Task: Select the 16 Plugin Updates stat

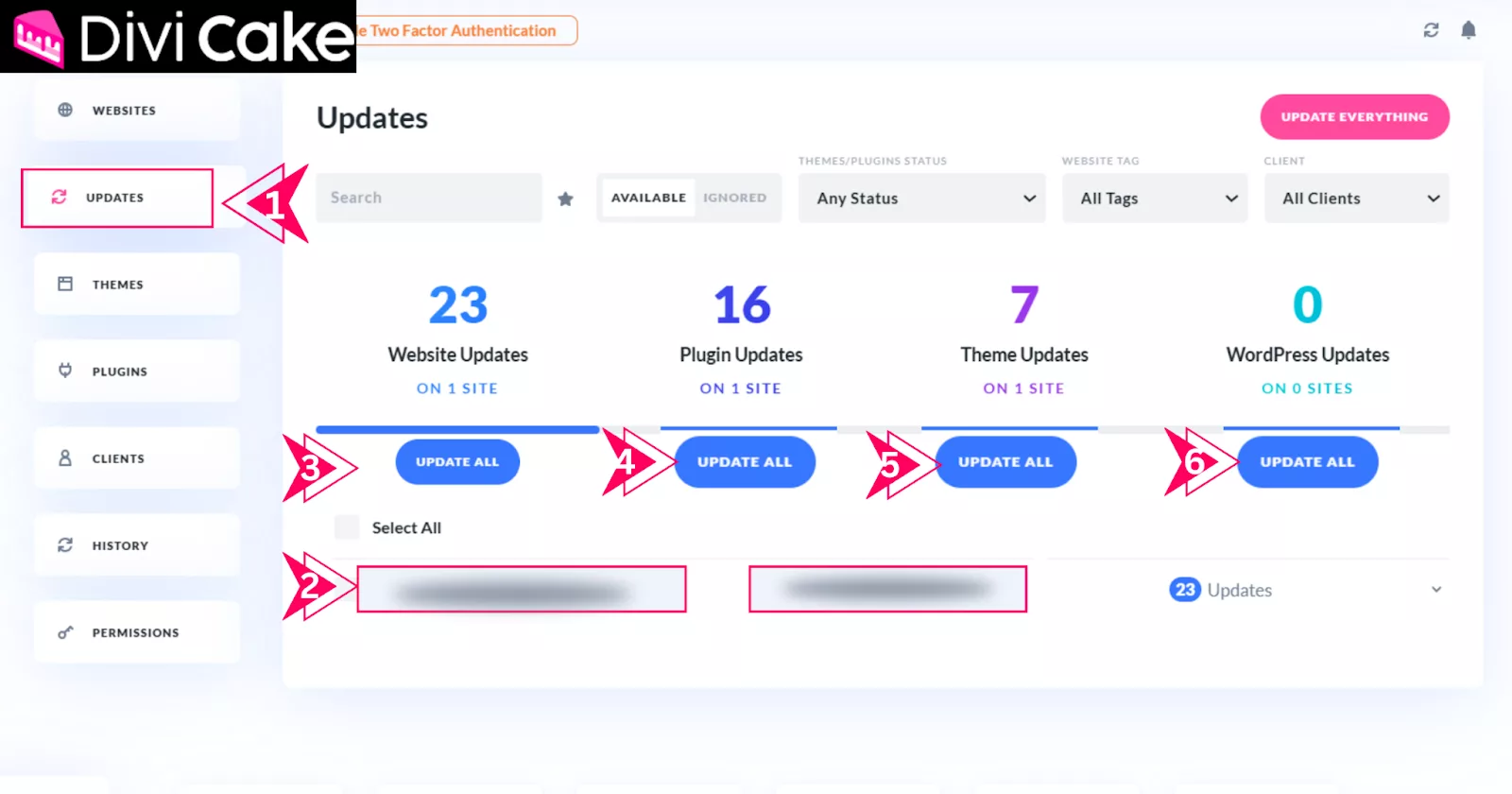Action: coord(741,338)
